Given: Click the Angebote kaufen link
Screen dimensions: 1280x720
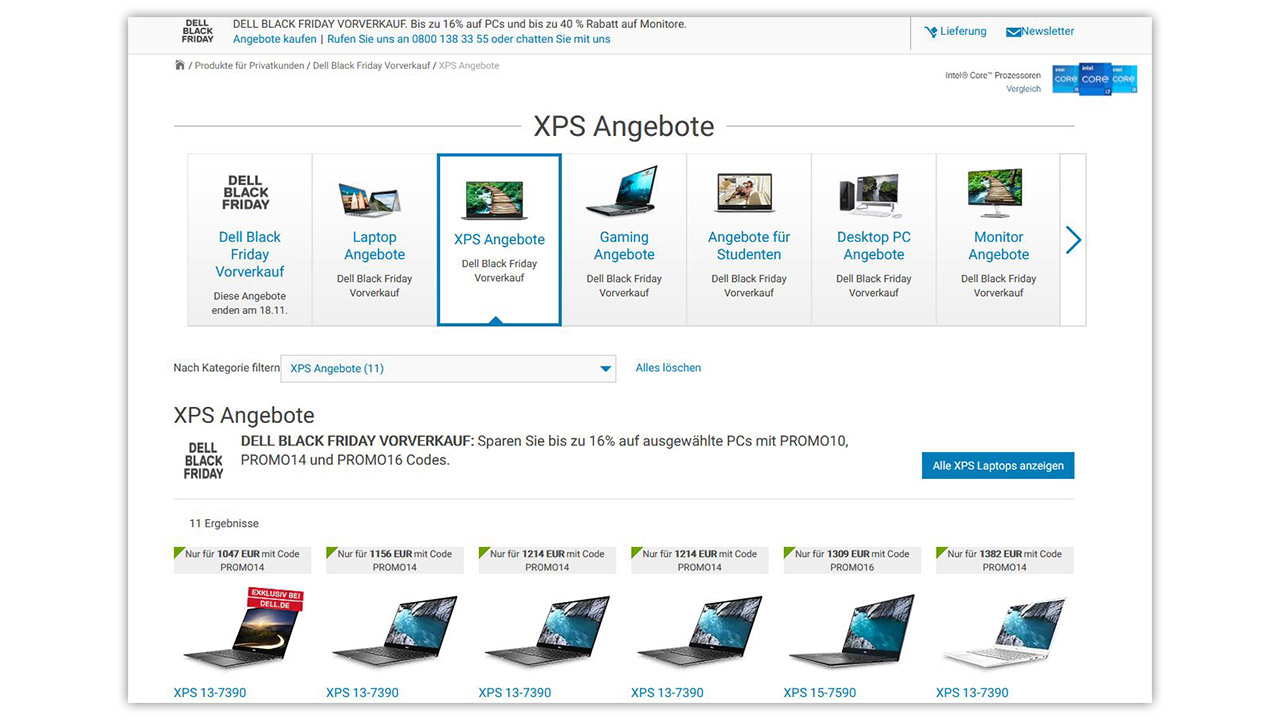Looking at the screenshot, I should (274, 39).
